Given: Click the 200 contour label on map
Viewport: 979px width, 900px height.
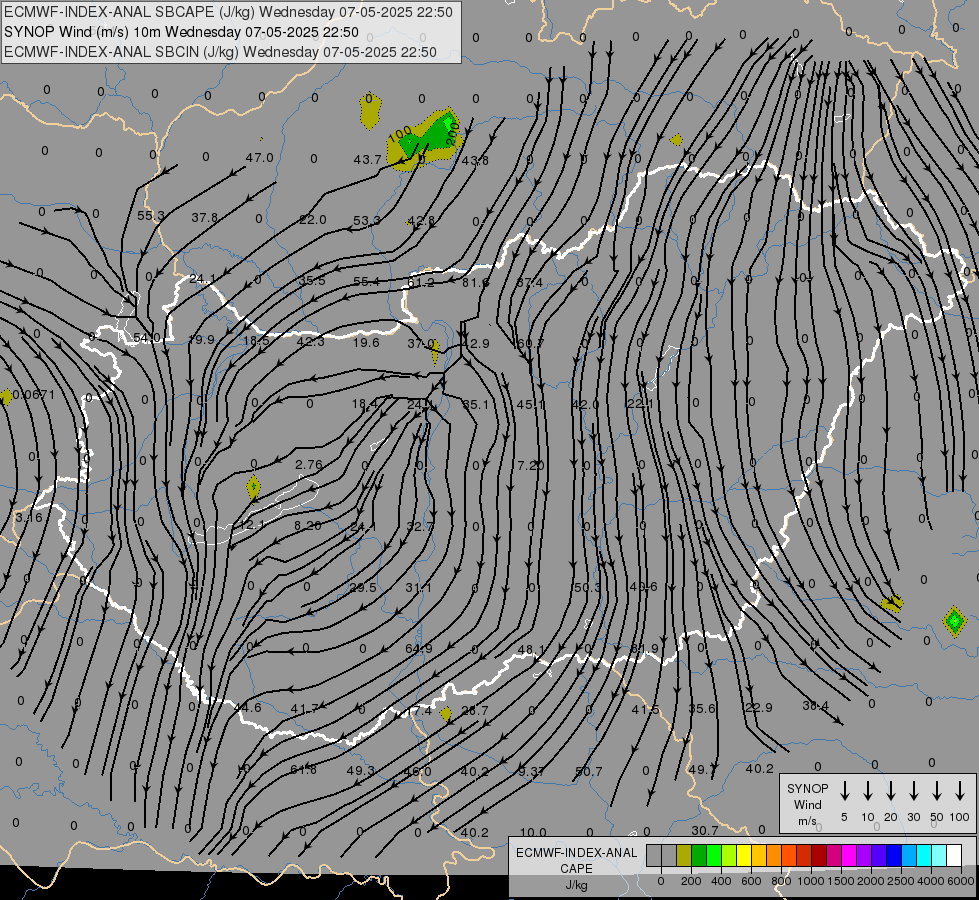Looking at the screenshot, I should (x=453, y=133).
